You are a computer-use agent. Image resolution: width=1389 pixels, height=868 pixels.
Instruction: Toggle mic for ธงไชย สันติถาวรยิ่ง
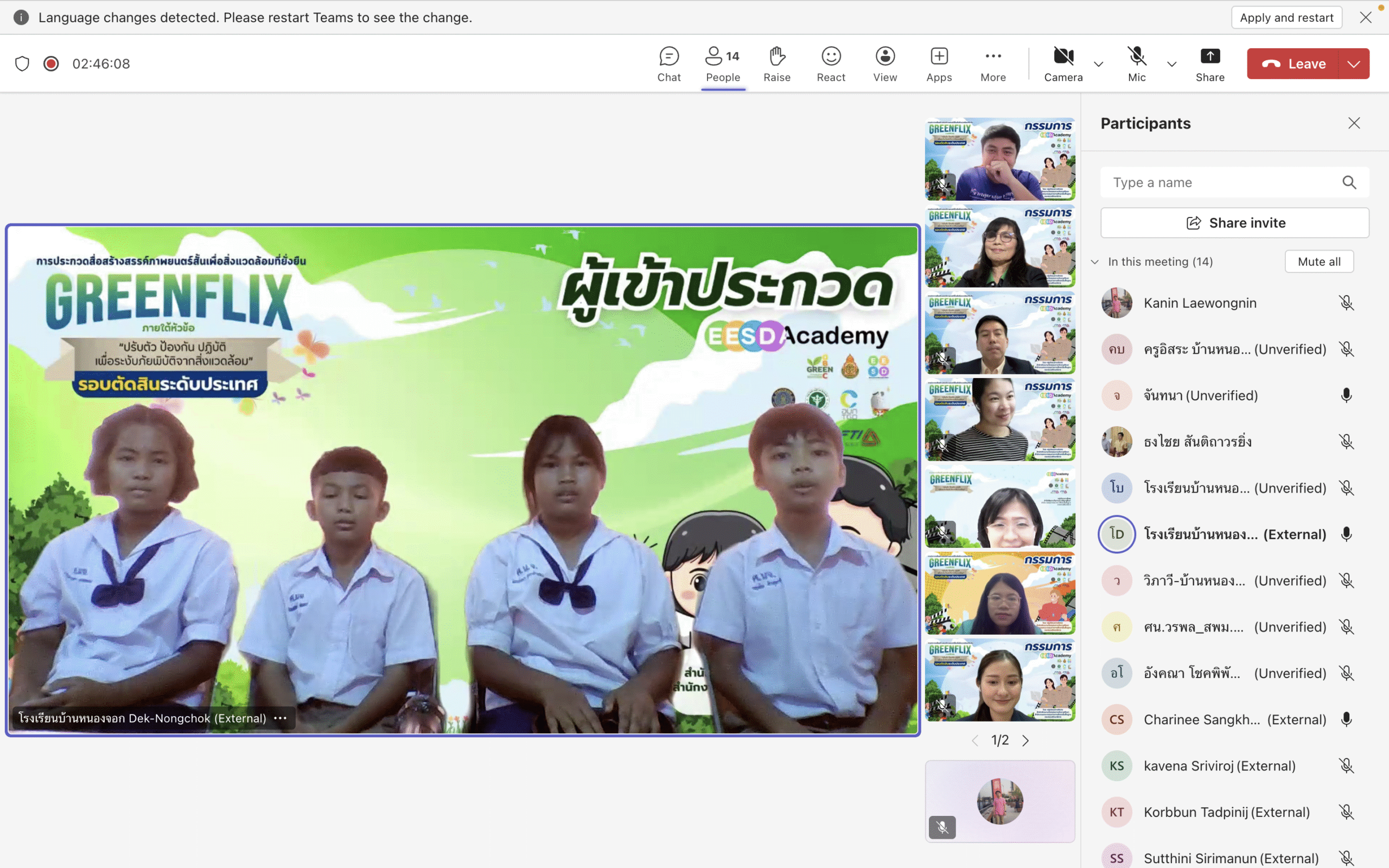pos(1346,442)
